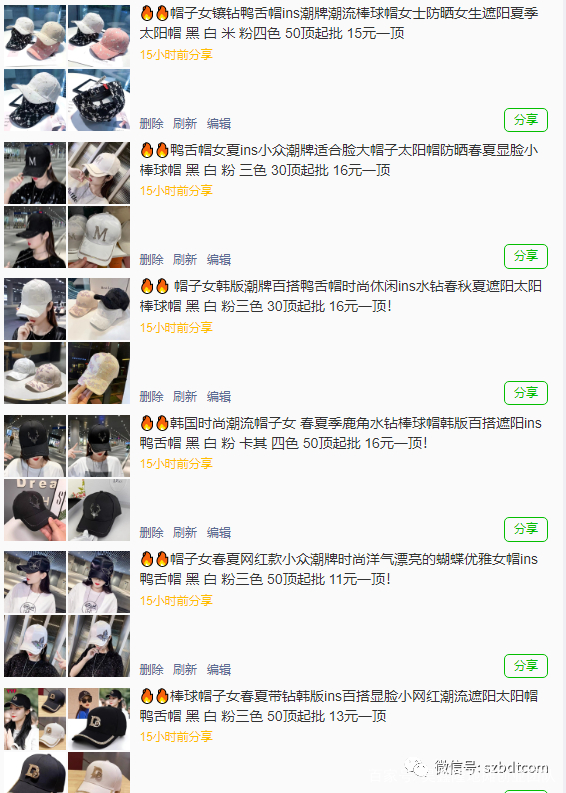566x793 pixels.
Task: Click 编辑 under the 蝴蝶优雅女帽 listing
Action: (x=219, y=669)
